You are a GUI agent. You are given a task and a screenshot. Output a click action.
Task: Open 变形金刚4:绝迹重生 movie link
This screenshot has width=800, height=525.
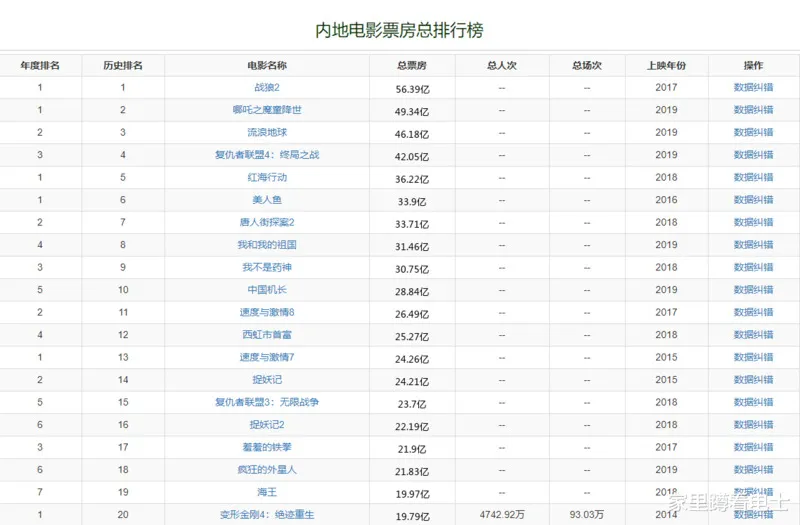267,514
